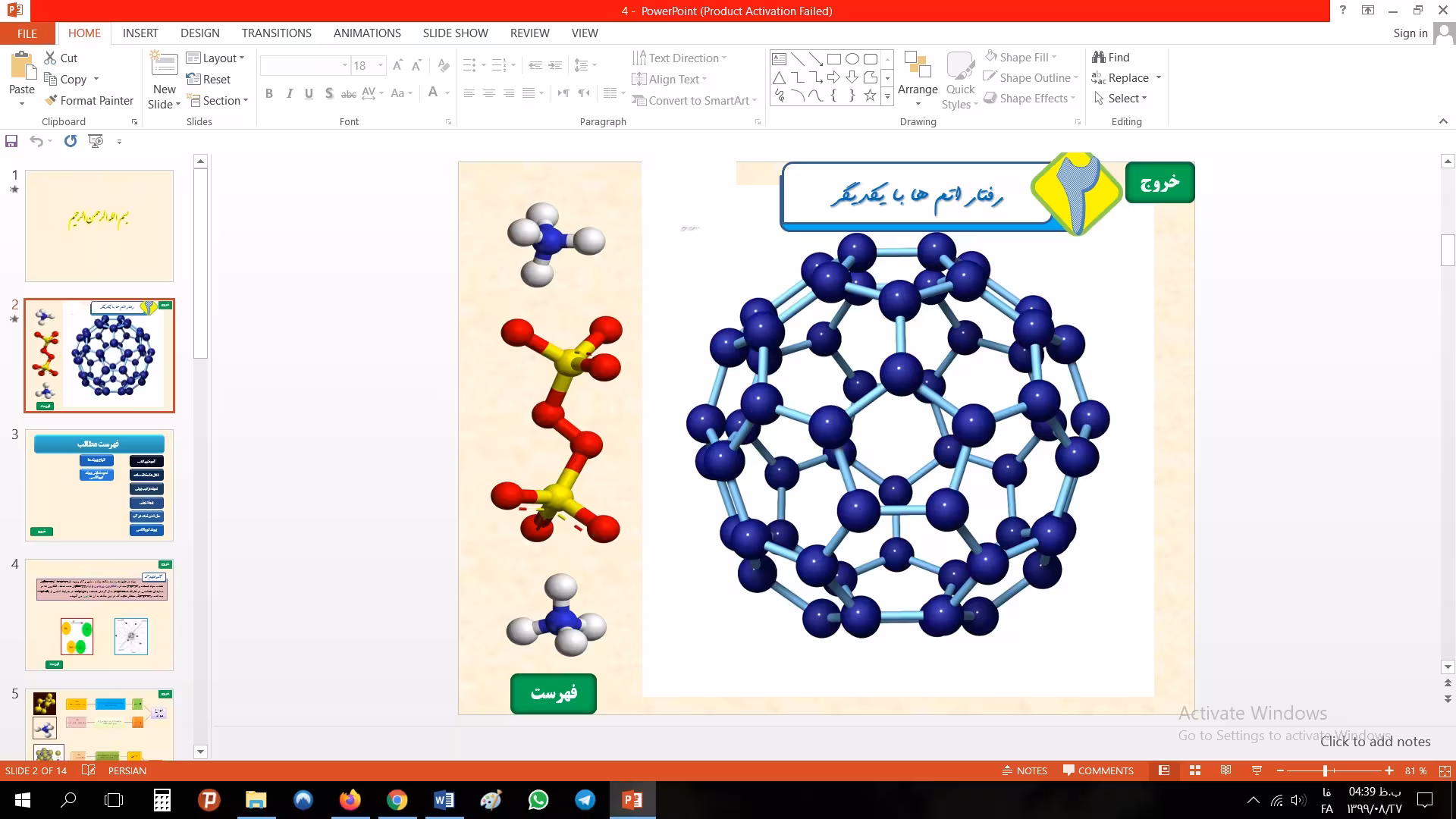This screenshot has width=1456, height=819.
Task: Toggle Italic formatting
Action: pyautogui.click(x=289, y=93)
